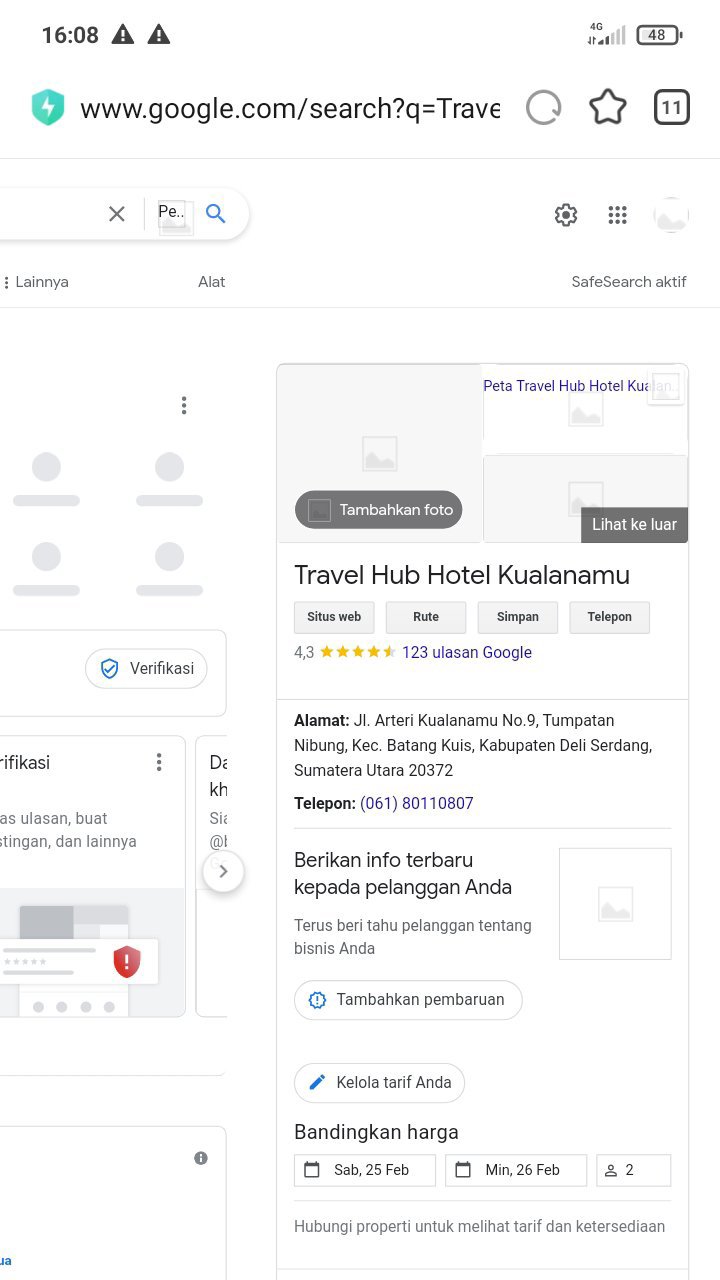The image size is (720, 1280).
Task: Open the tab switcher showing 11 tabs
Action: 672,108
